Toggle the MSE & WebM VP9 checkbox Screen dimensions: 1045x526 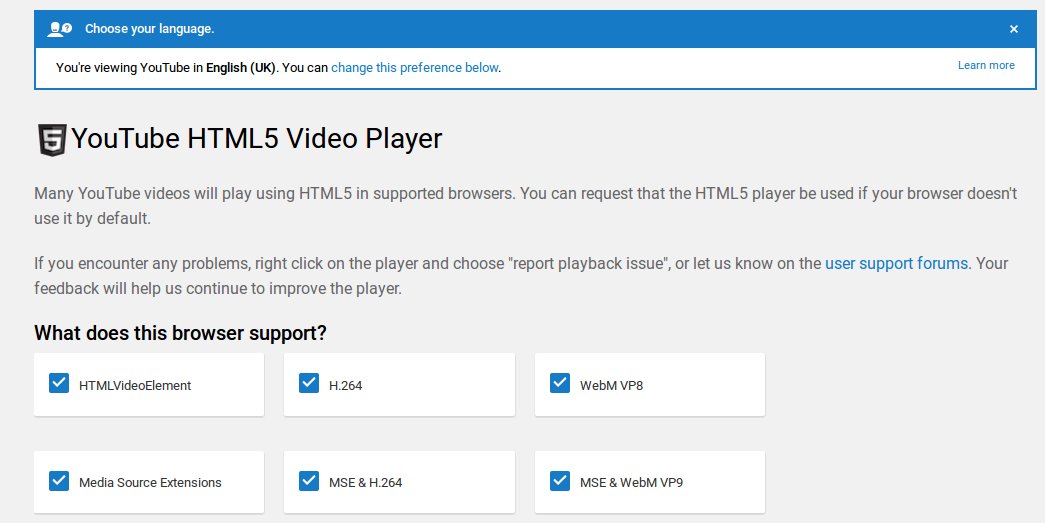point(560,481)
